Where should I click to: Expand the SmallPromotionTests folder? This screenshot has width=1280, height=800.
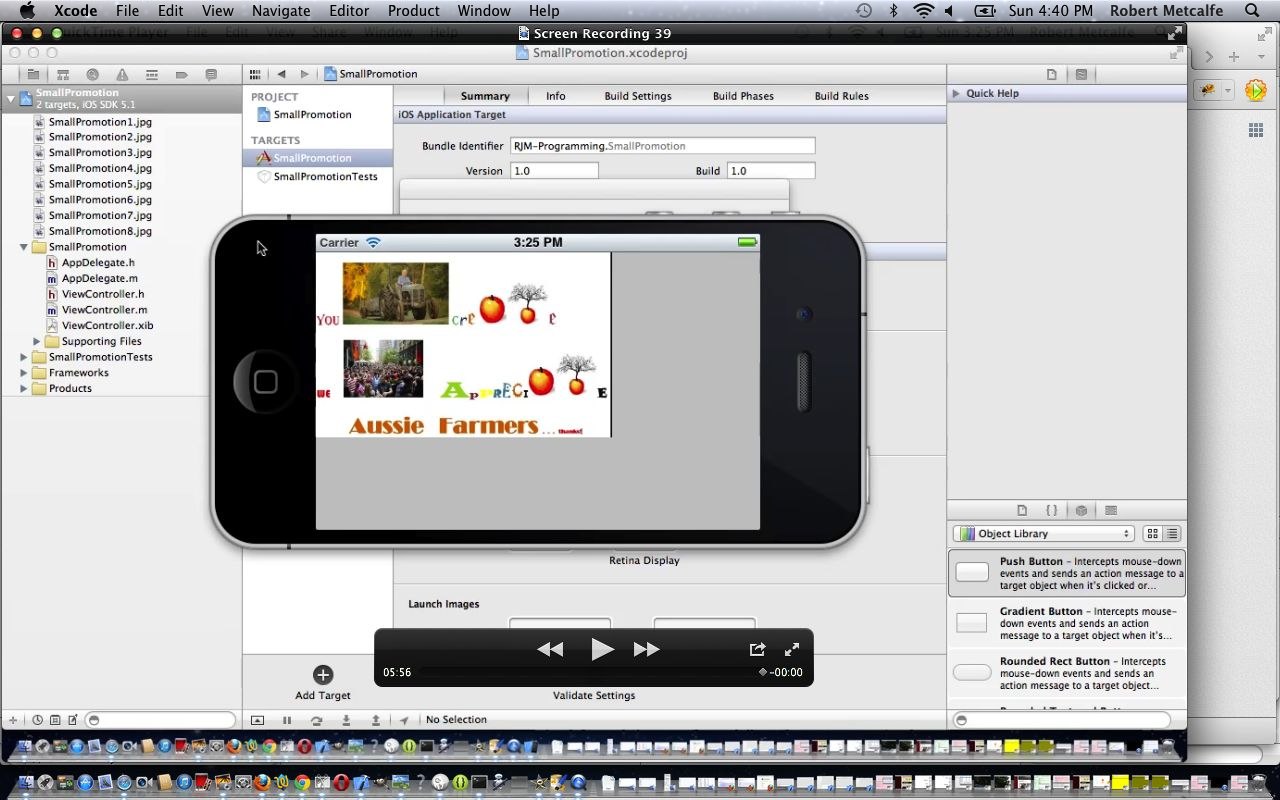coord(24,357)
